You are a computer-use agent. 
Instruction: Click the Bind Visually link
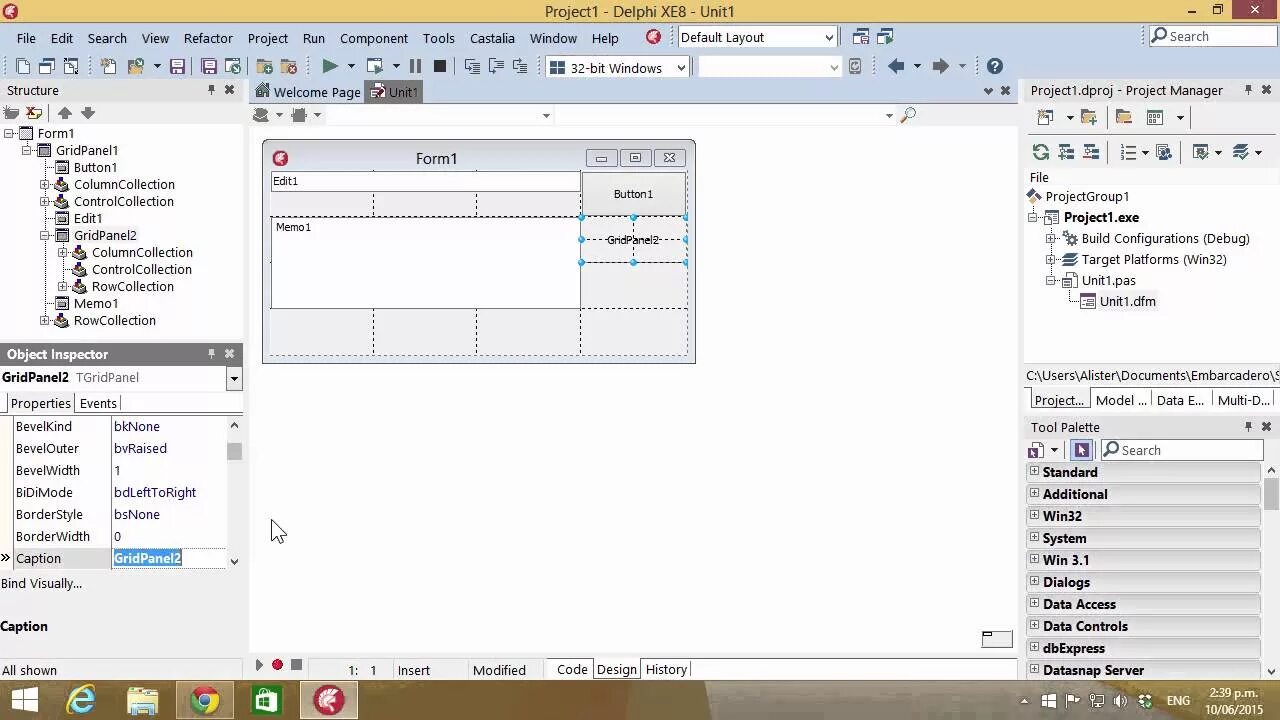(x=42, y=583)
